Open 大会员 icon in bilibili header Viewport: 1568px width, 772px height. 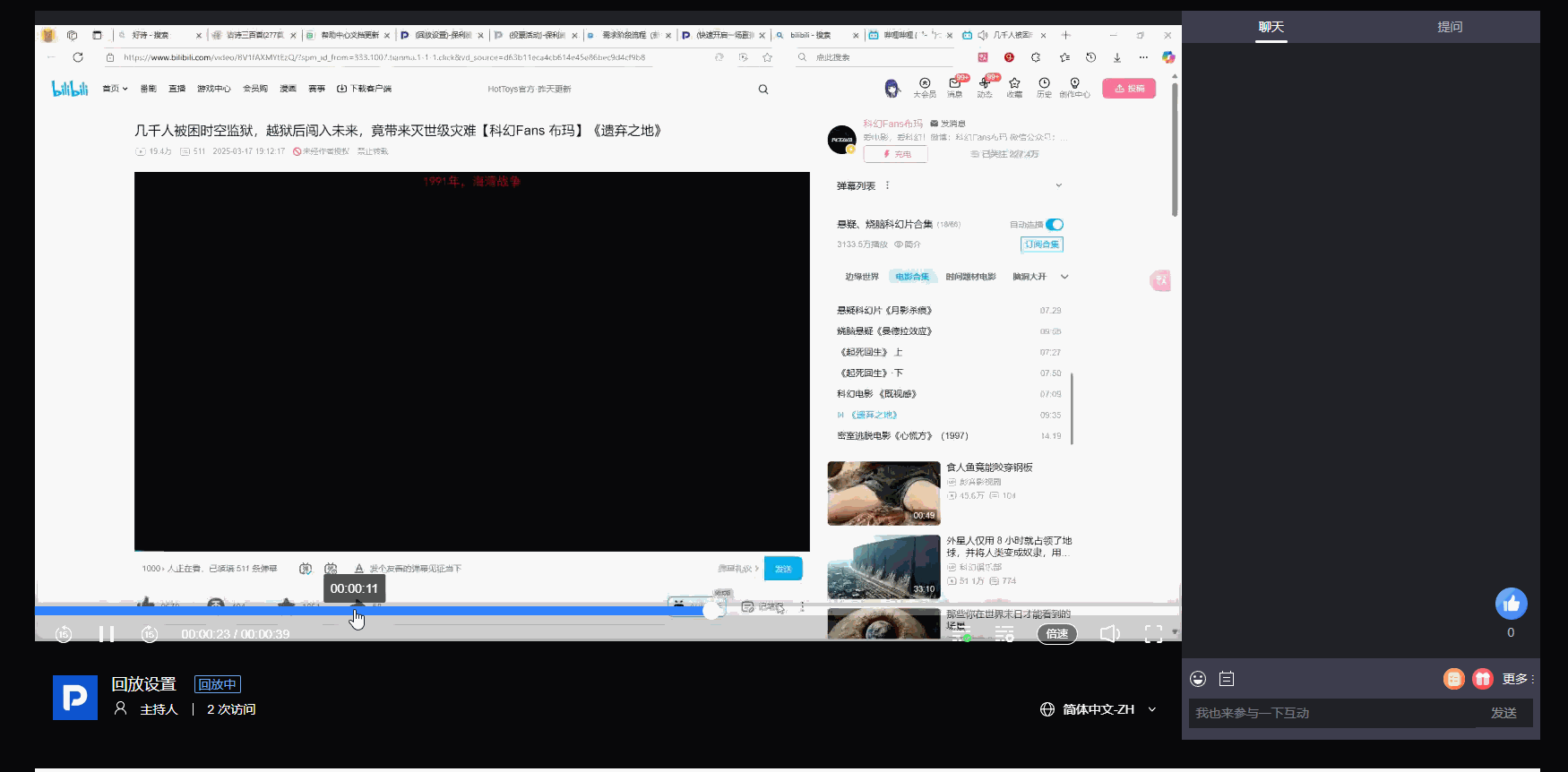(x=925, y=87)
